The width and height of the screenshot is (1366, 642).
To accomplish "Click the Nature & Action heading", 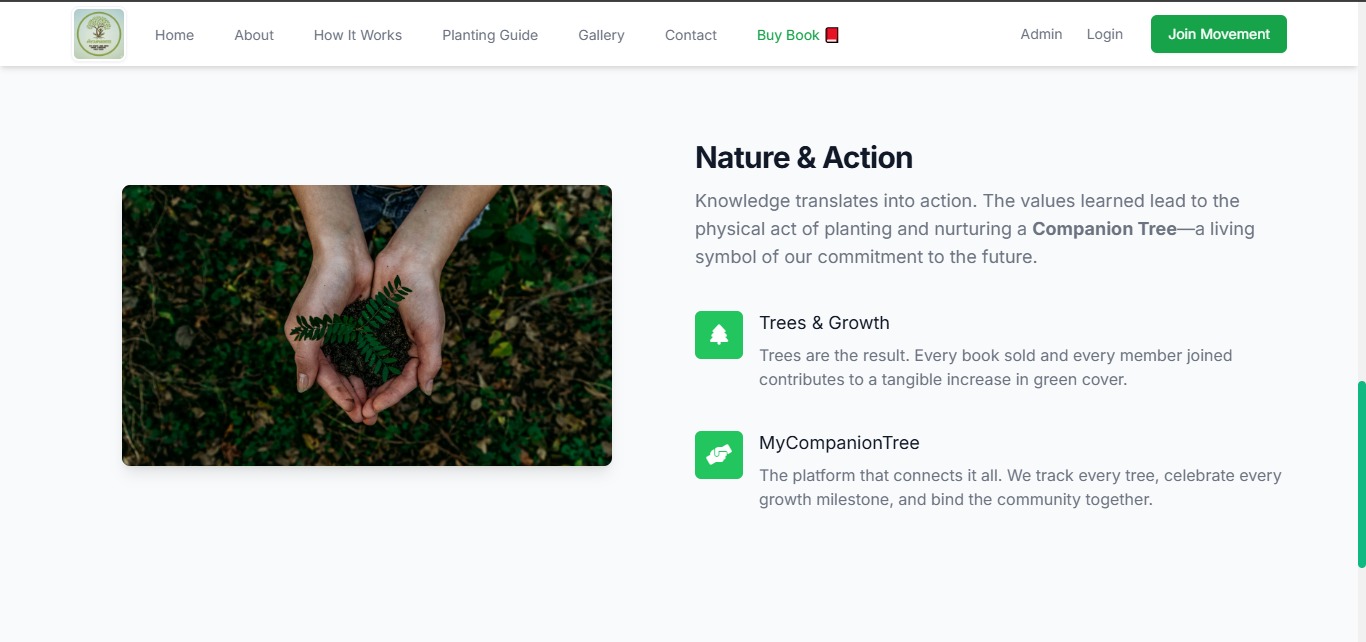I will (804, 157).
